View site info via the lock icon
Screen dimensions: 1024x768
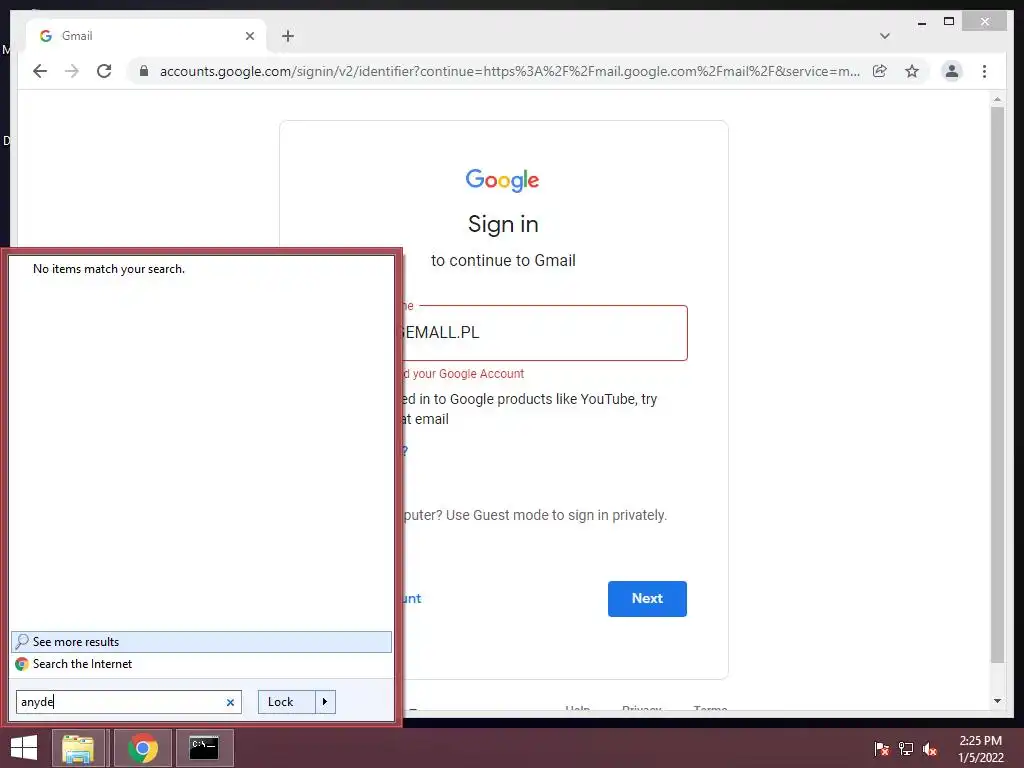click(144, 71)
